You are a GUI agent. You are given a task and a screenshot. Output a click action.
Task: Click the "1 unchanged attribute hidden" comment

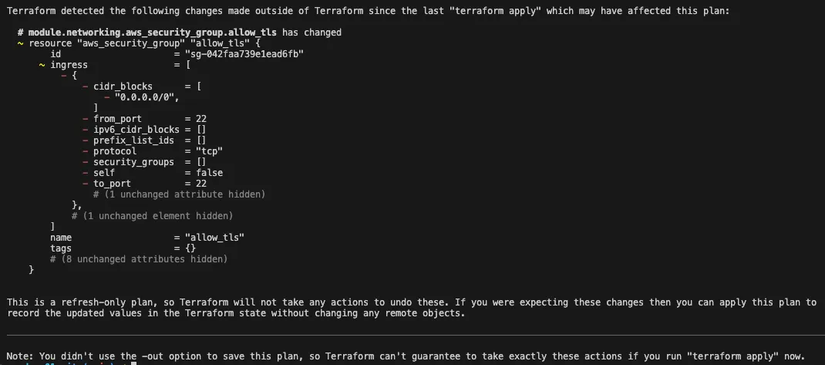179,195
